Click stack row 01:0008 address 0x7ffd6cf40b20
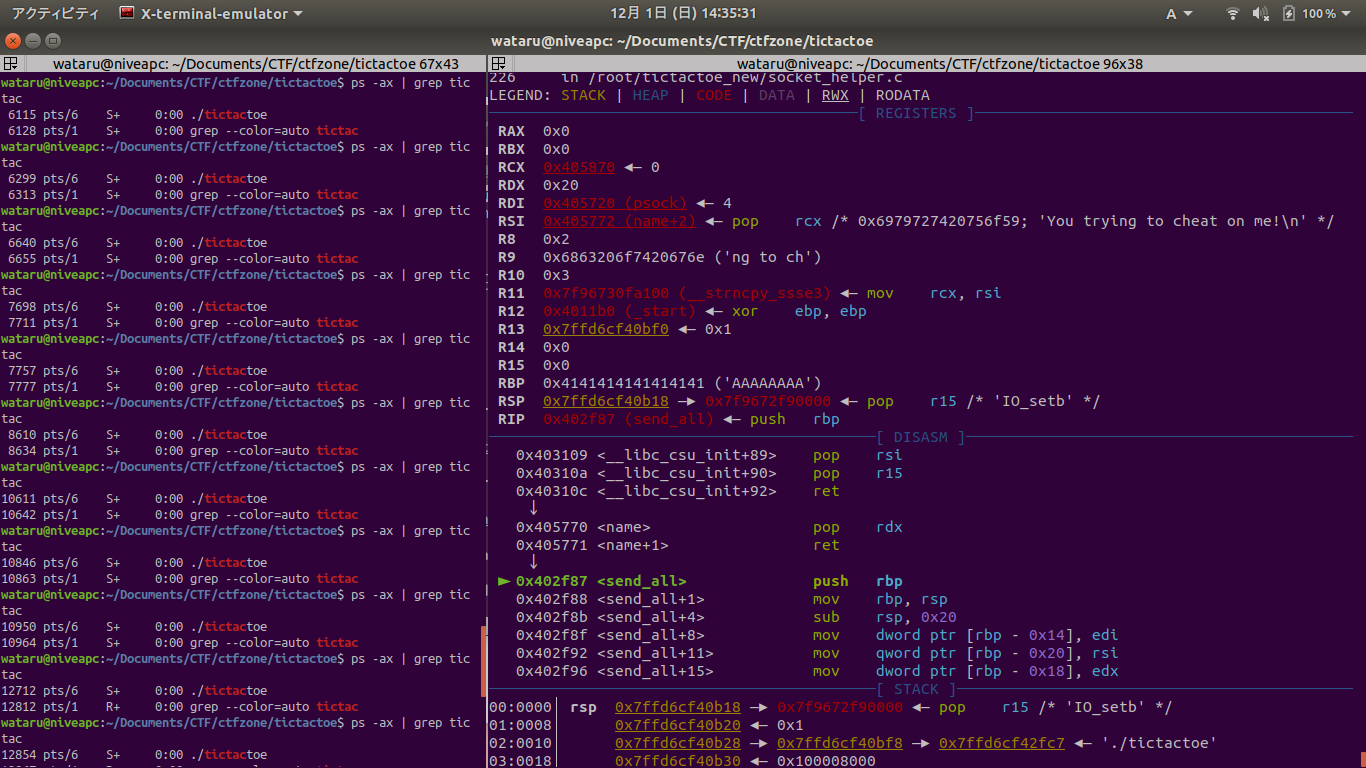The image size is (1366, 768). (x=678, y=725)
